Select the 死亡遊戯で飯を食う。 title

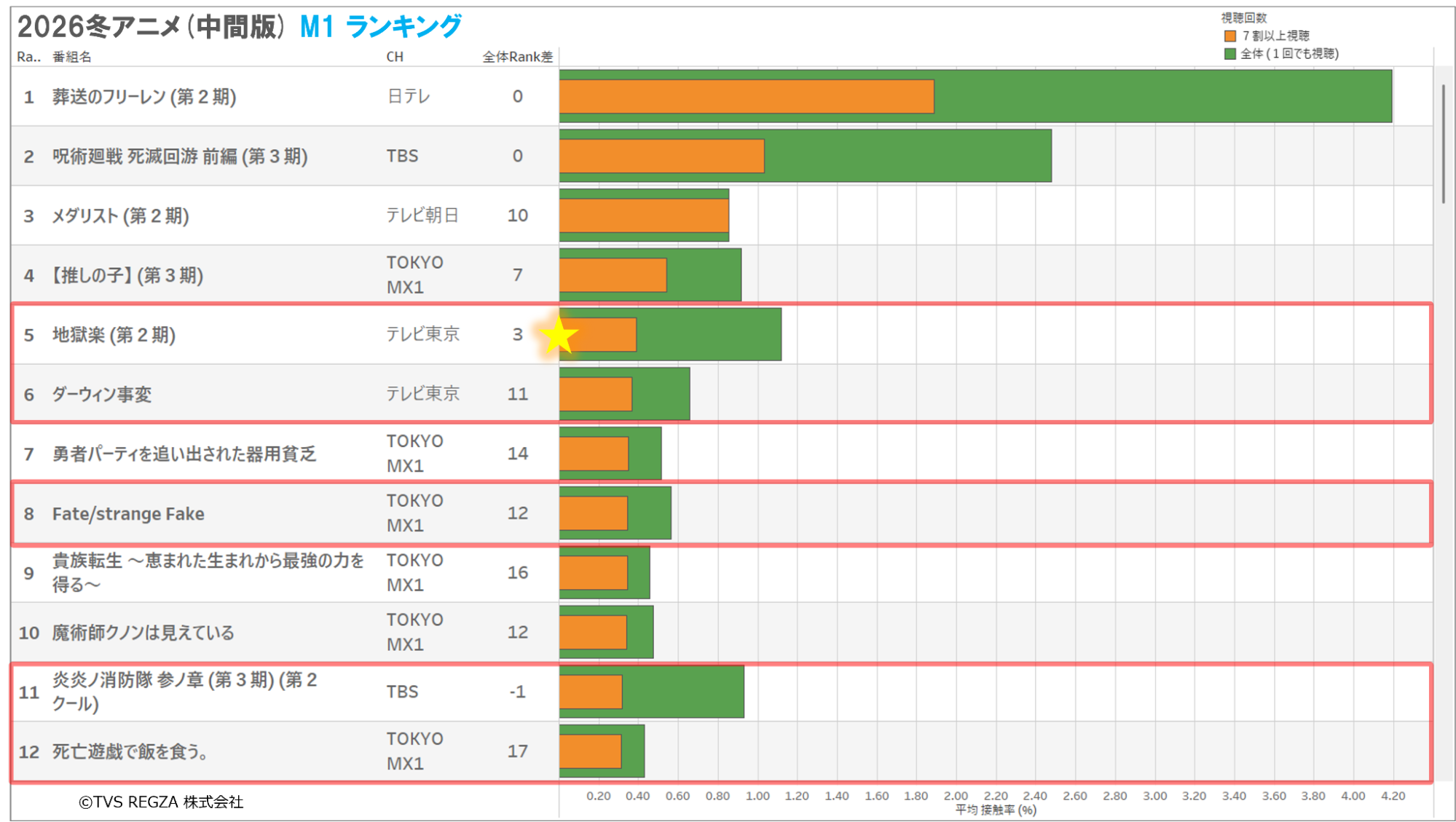131,751
